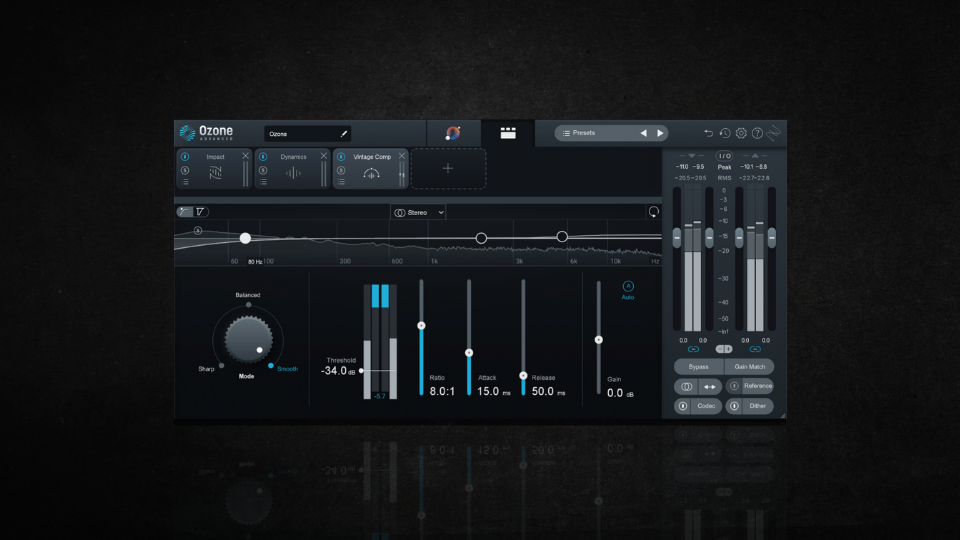960x540 pixels.
Task: Open the Impact module preset list icon
Action: coord(185,182)
